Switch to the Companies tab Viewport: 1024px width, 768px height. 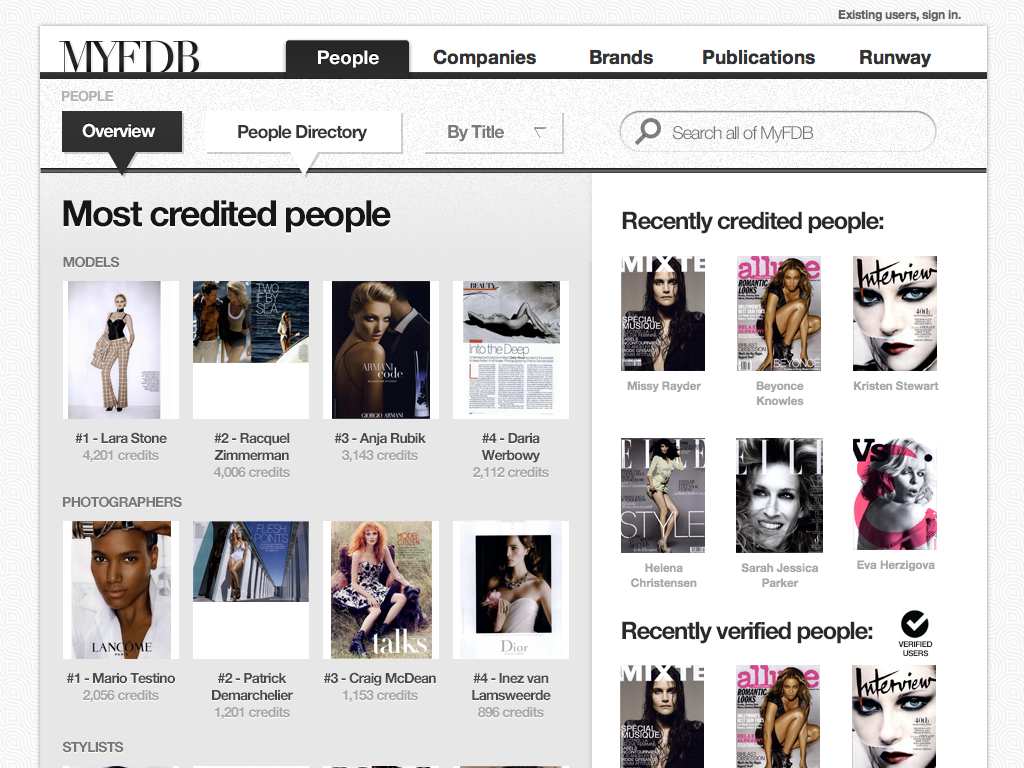(485, 57)
